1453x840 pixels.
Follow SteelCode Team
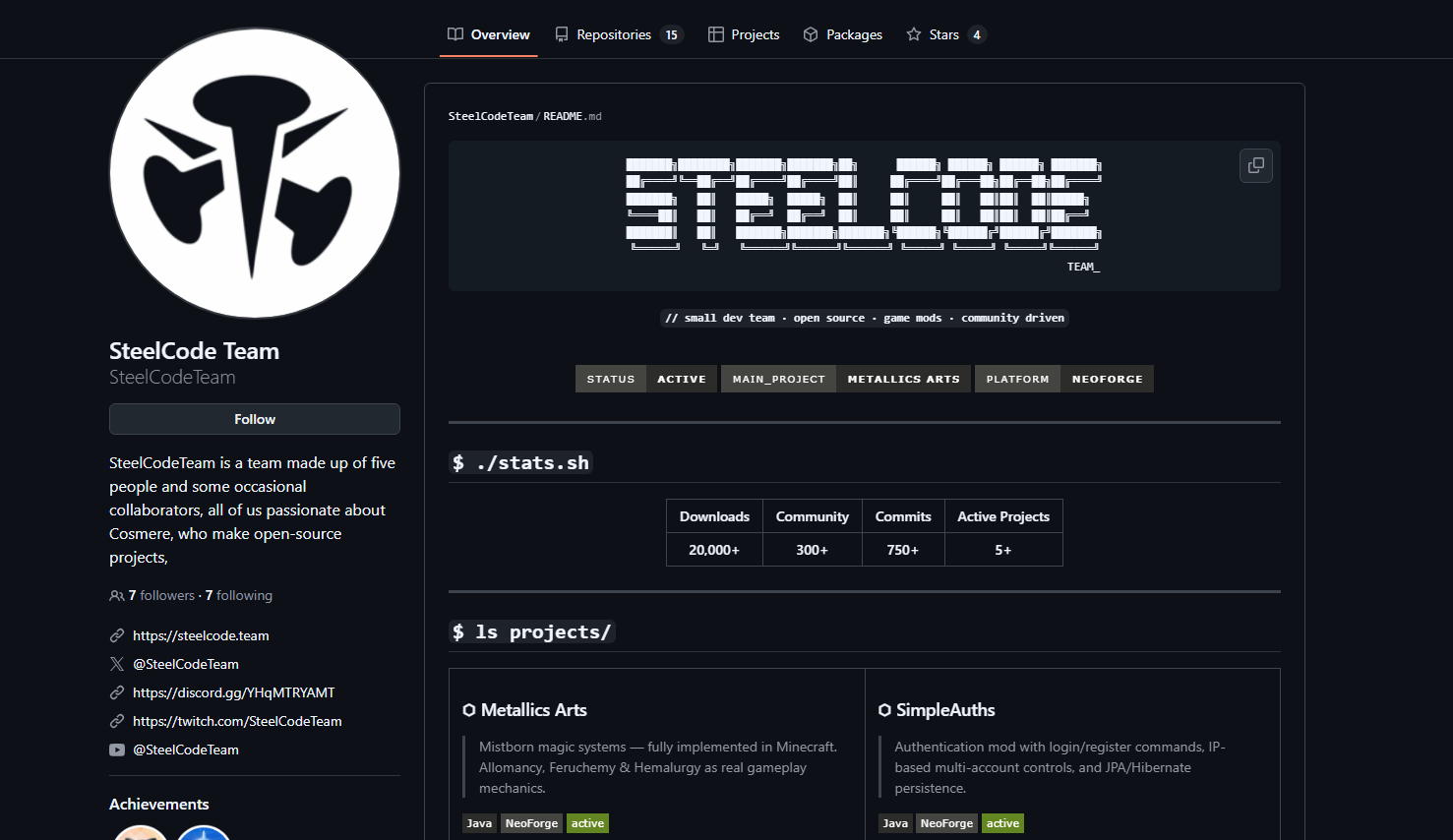pyautogui.click(x=255, y=419)
